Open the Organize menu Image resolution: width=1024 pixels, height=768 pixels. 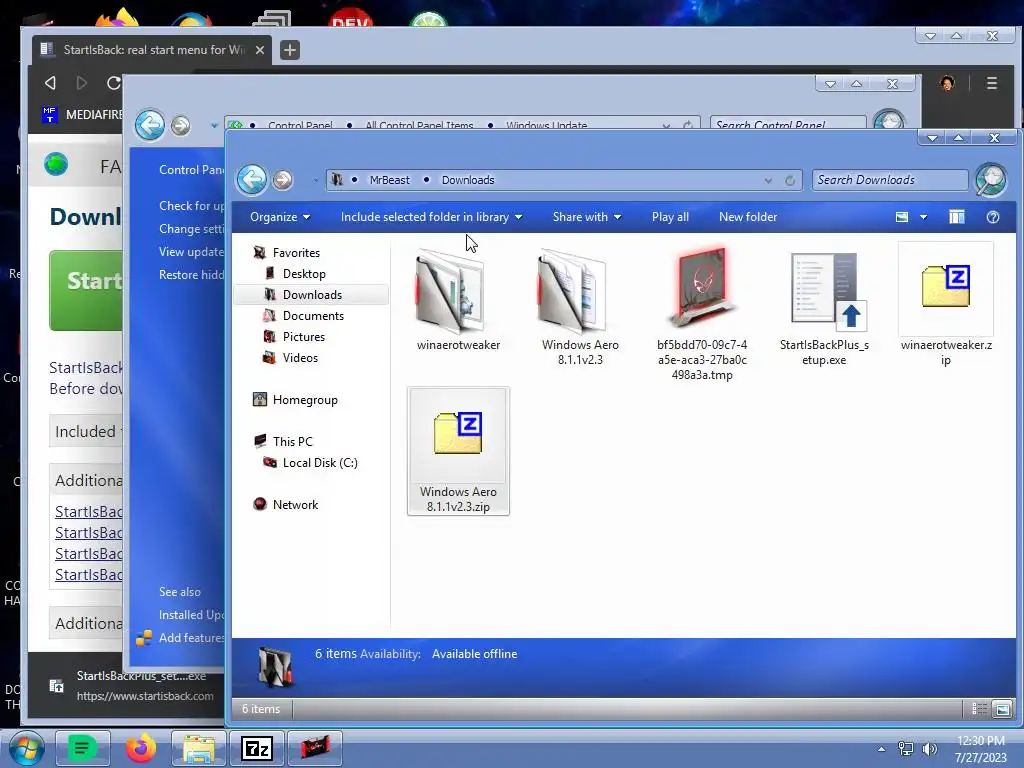point(280,217)
